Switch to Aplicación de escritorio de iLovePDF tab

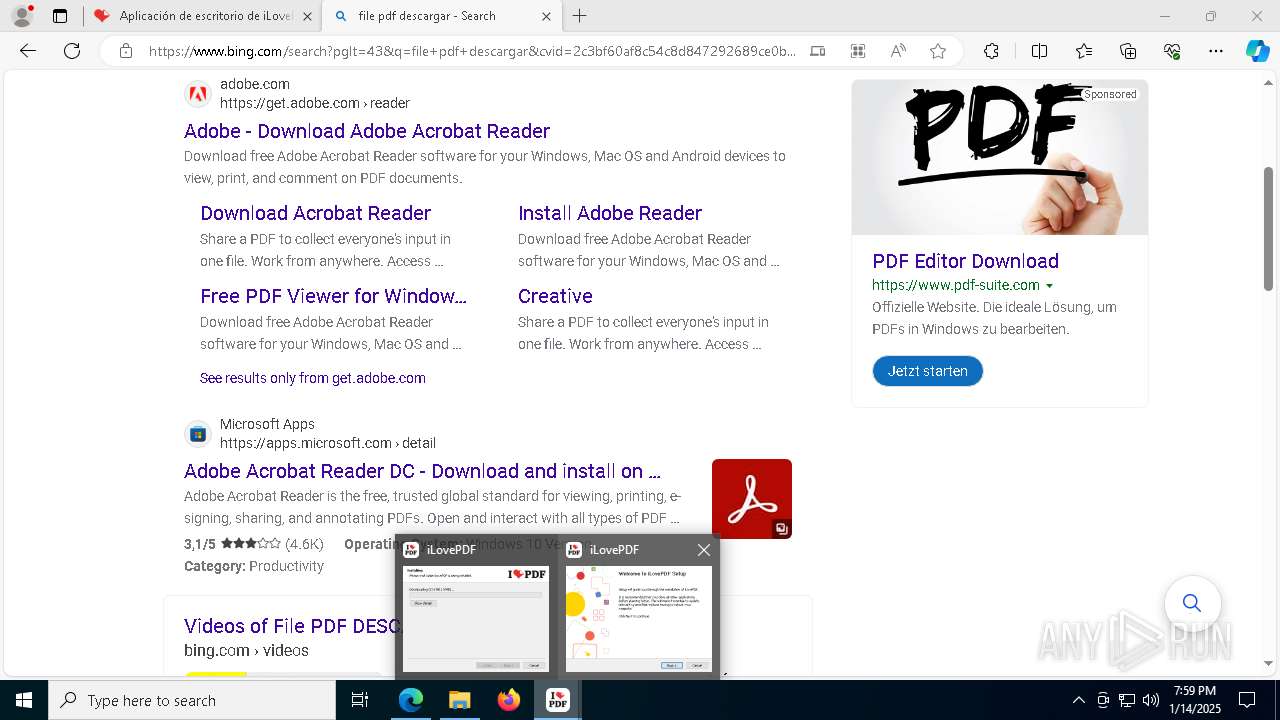[203, 16]
